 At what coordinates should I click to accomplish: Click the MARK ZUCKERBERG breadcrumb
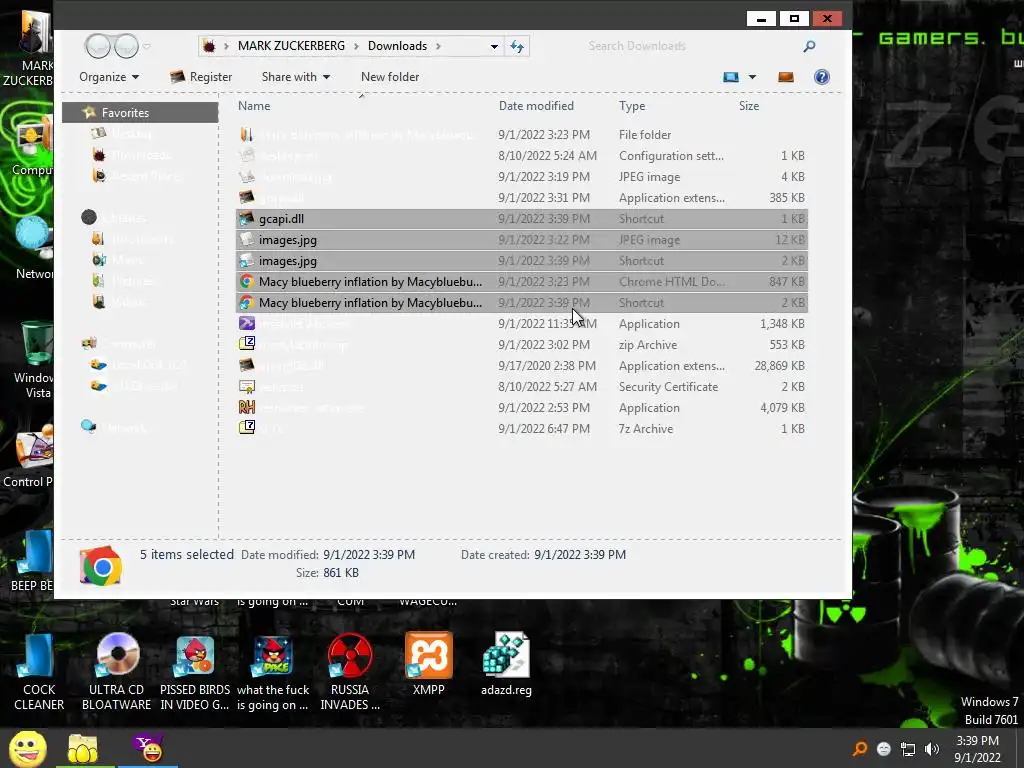291,46
